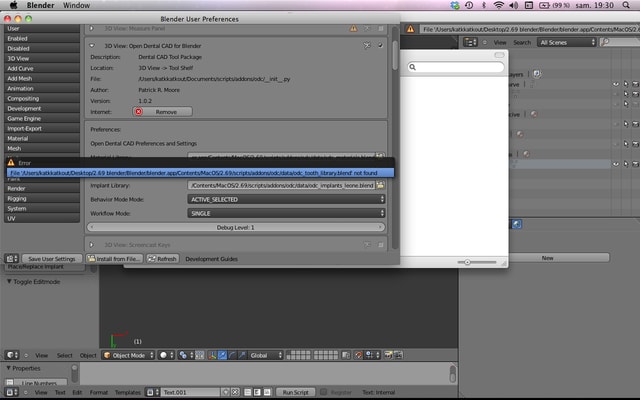Open the Time Machine menu bar icon

469,5
